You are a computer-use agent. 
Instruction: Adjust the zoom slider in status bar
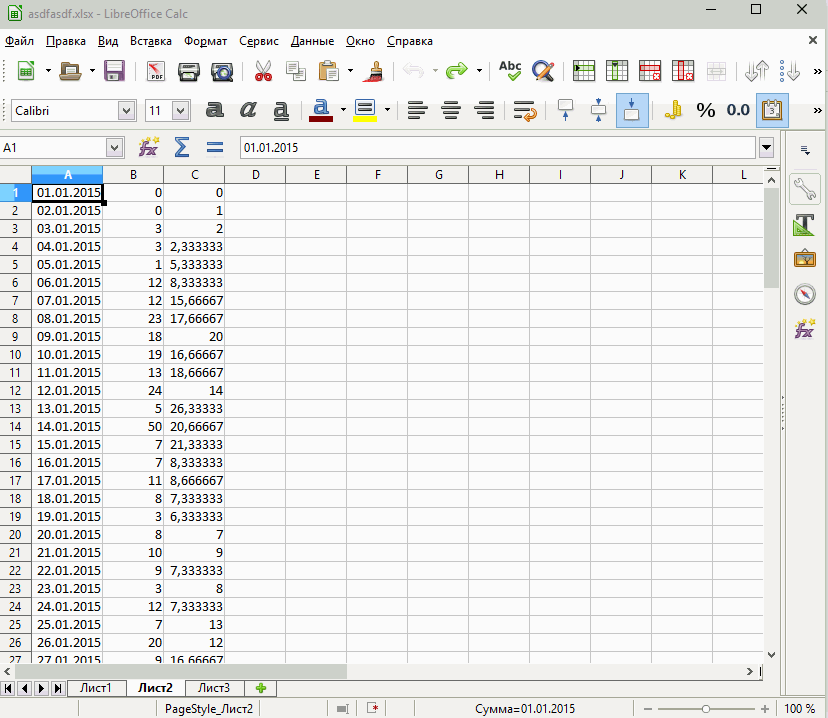[x=706, y=708]
